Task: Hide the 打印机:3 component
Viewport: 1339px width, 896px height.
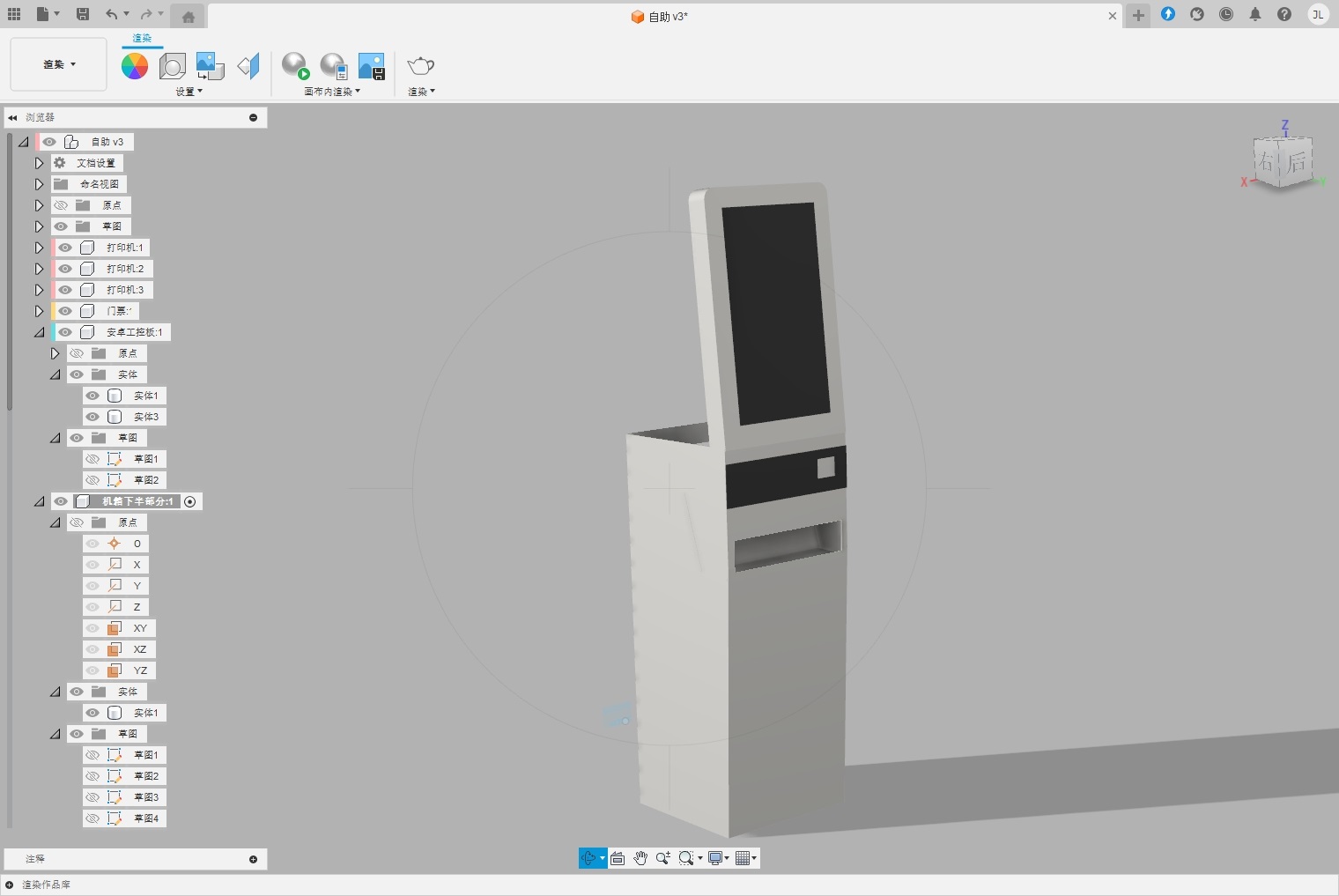Action: [x=65, y=290]
